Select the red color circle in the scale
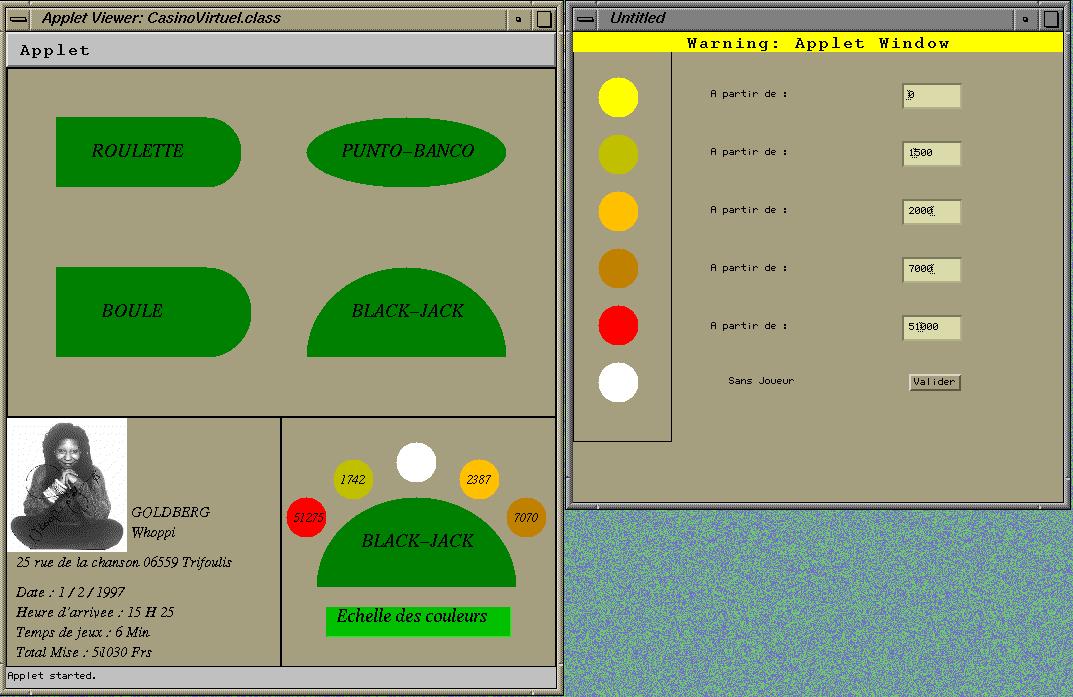The image size is (1073, 697). 618,326
